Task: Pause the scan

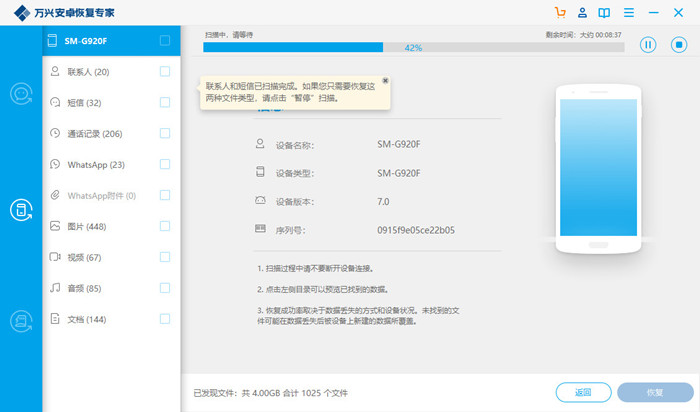Action: [648, 45]
